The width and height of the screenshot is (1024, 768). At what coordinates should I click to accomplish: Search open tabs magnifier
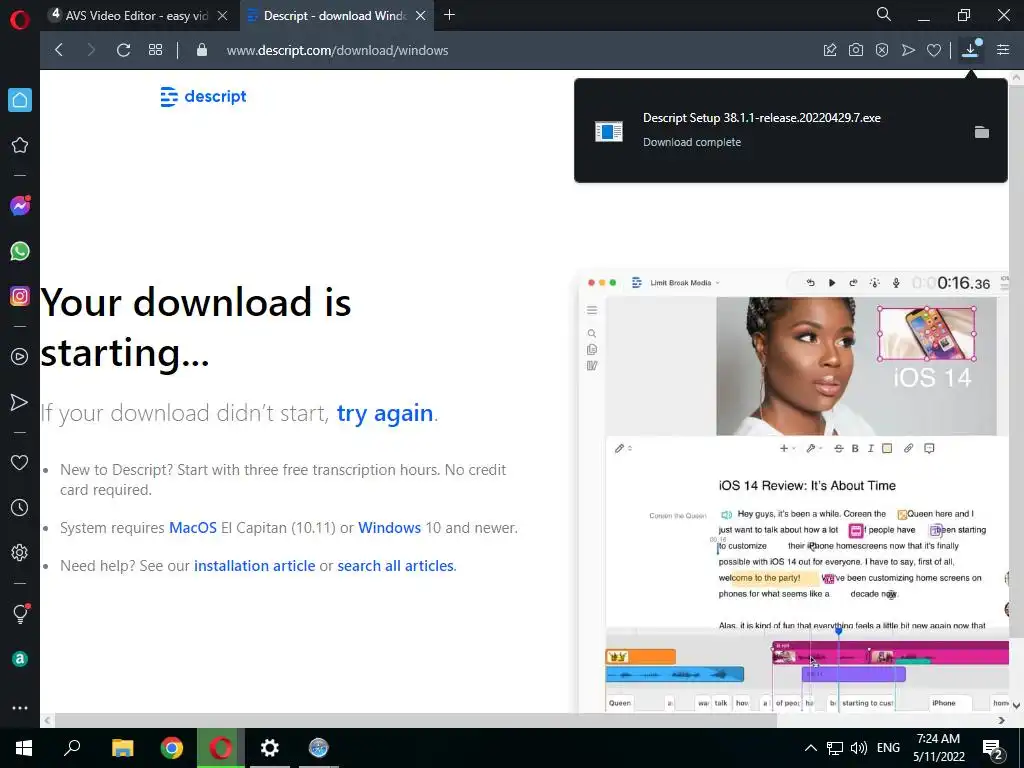(x=884, y=14)
